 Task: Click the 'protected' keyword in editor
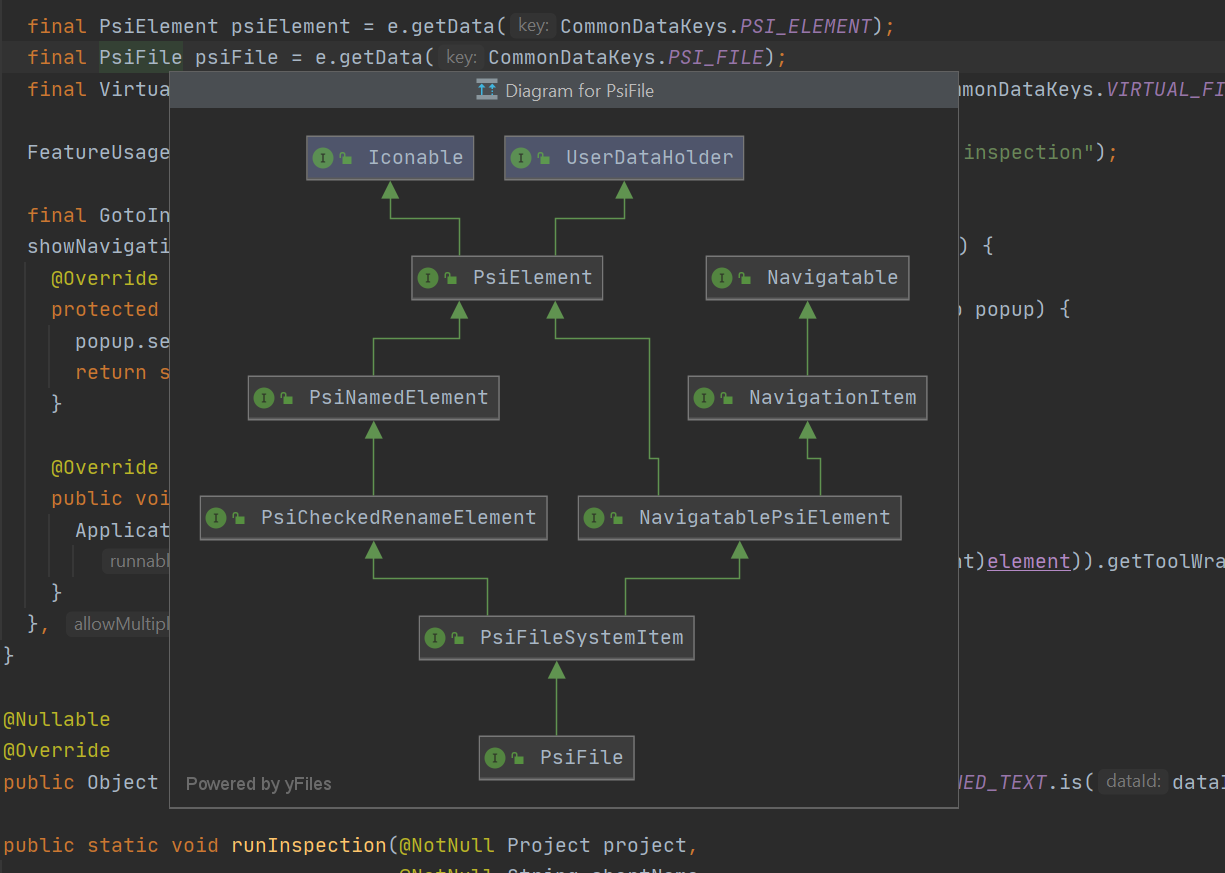(105, 310)
